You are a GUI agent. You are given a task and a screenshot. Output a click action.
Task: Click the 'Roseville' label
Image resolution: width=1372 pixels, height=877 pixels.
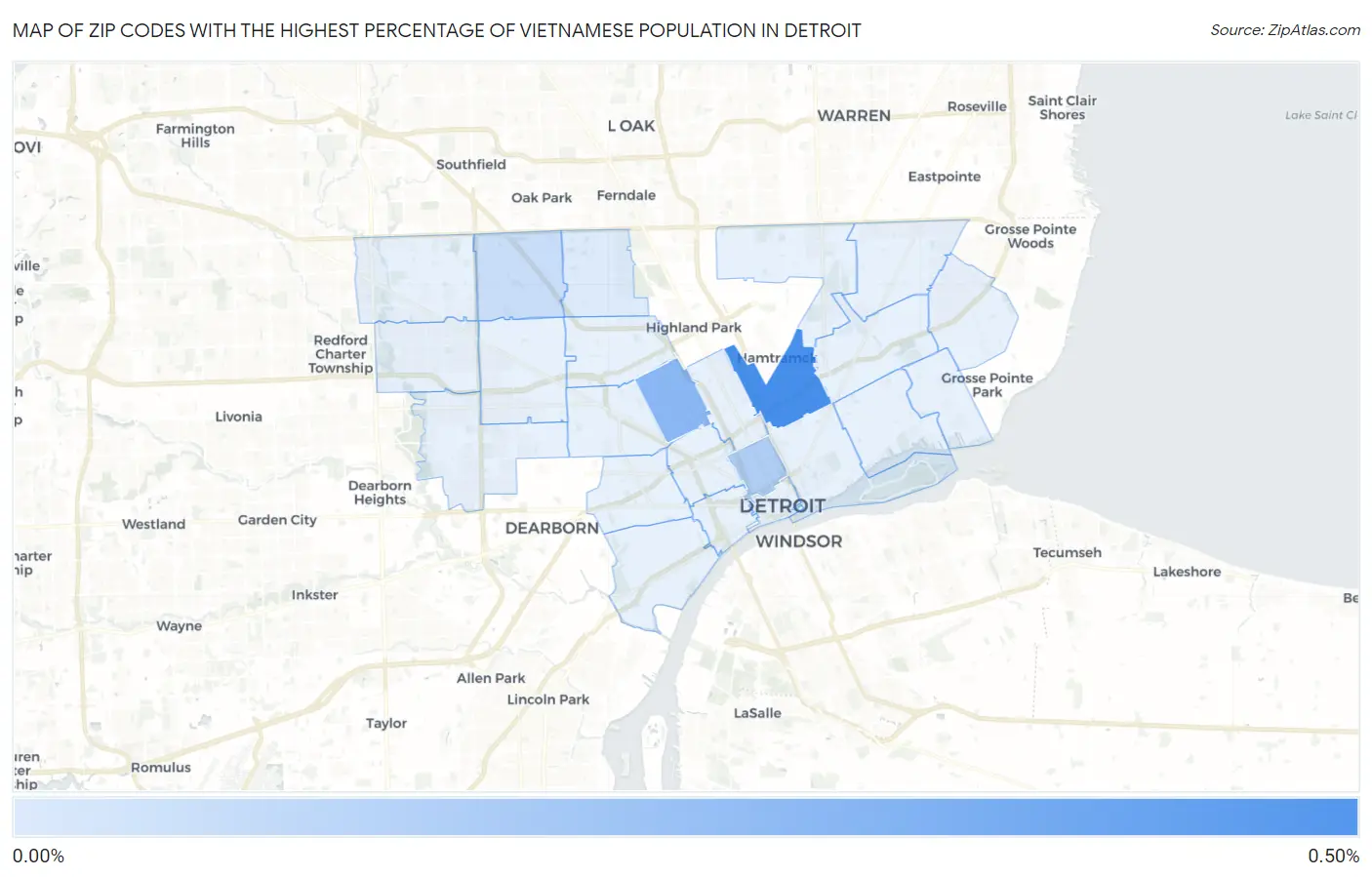pyautogui.click(x=977, y=106)
